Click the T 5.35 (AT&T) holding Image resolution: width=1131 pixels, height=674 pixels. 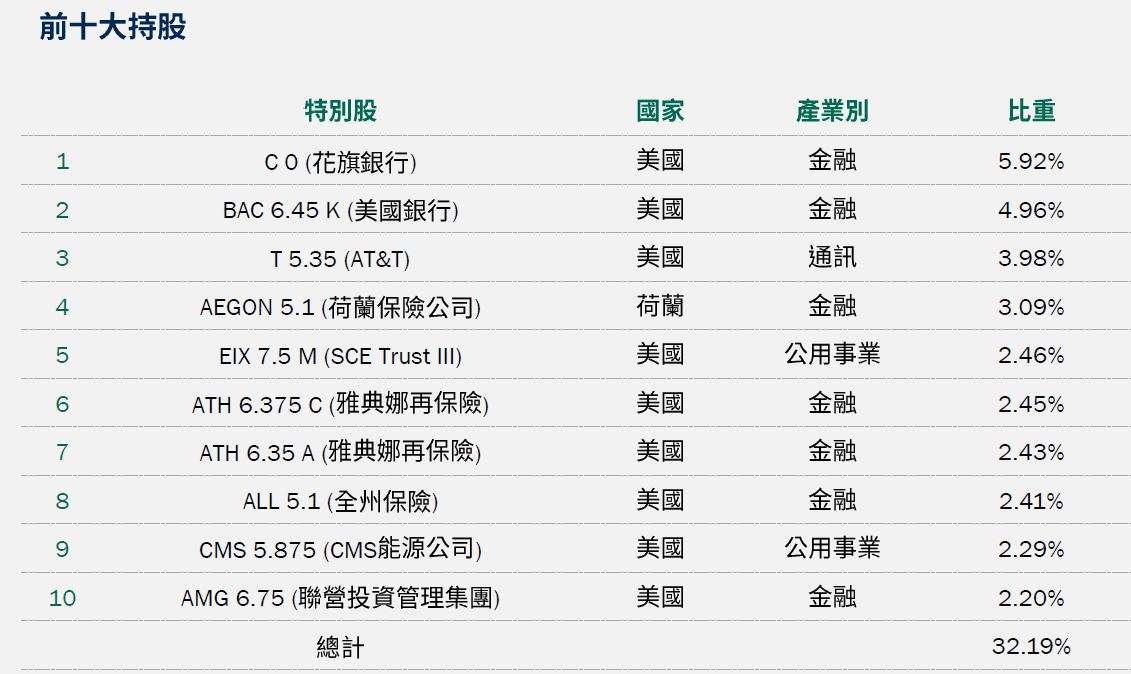point(340,259)
